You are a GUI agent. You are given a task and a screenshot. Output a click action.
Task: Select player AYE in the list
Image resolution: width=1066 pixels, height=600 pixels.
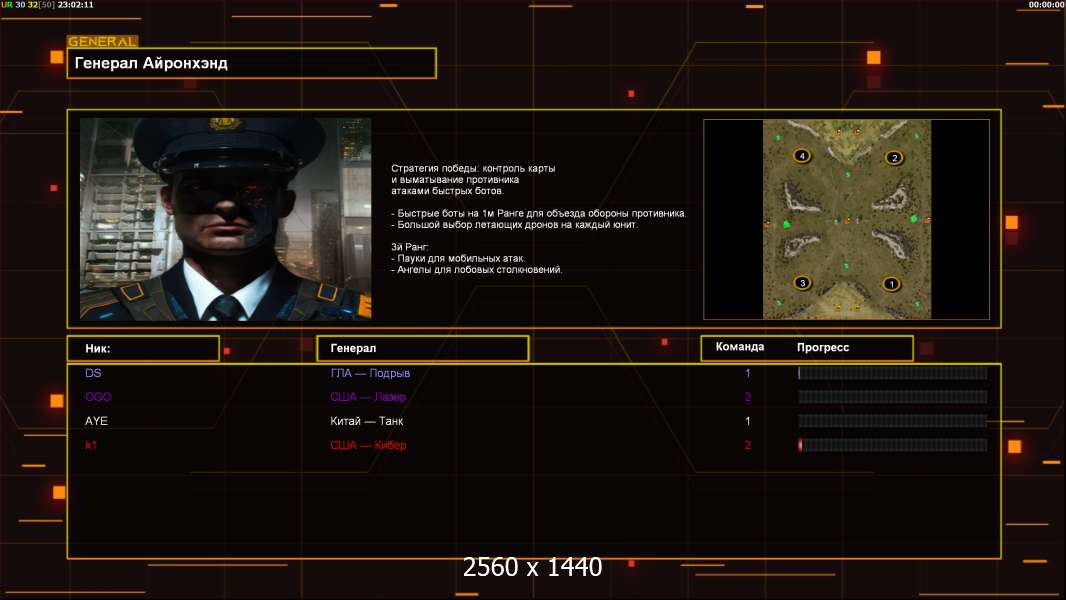(97, 421)
